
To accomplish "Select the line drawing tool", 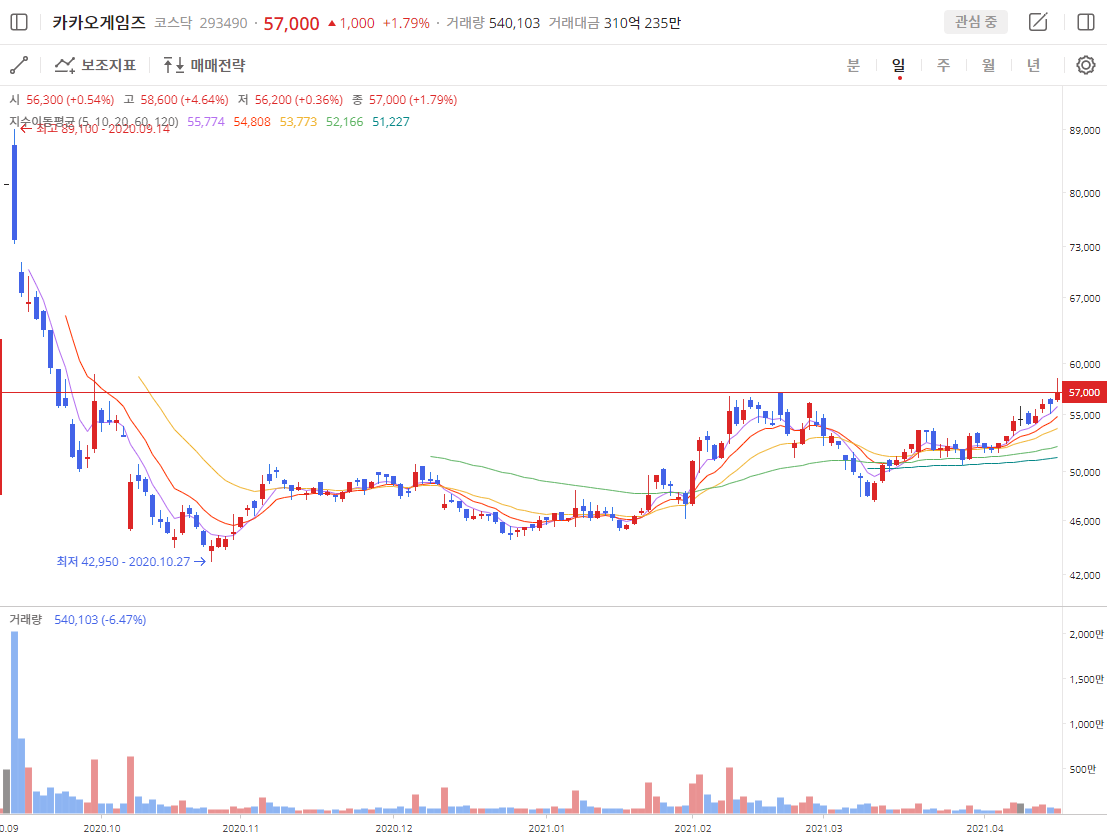I will tap(19, 65).
